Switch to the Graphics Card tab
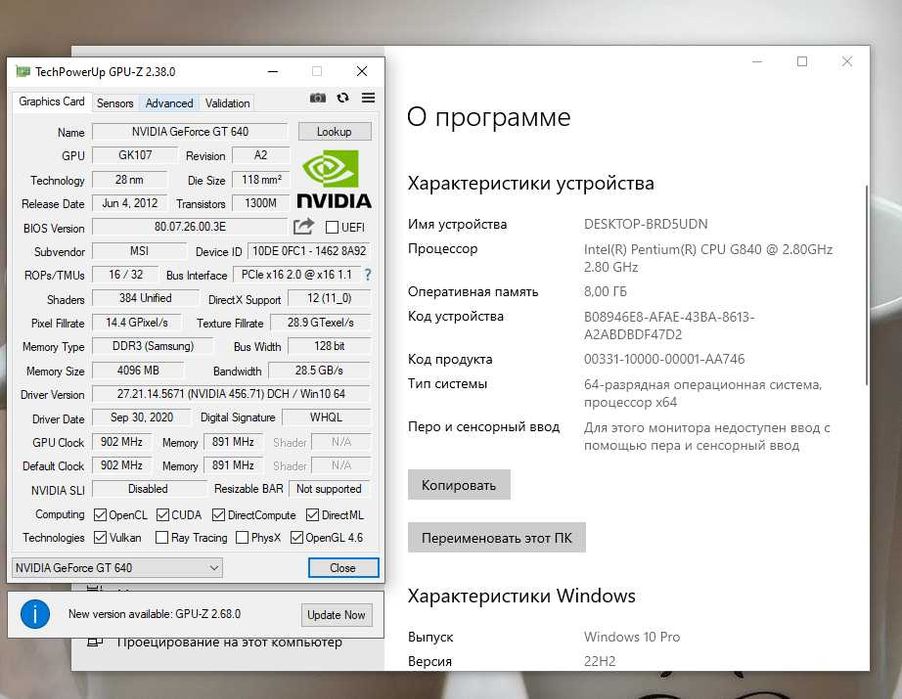Viewport: 902px width, 699px height. (51, 102)
